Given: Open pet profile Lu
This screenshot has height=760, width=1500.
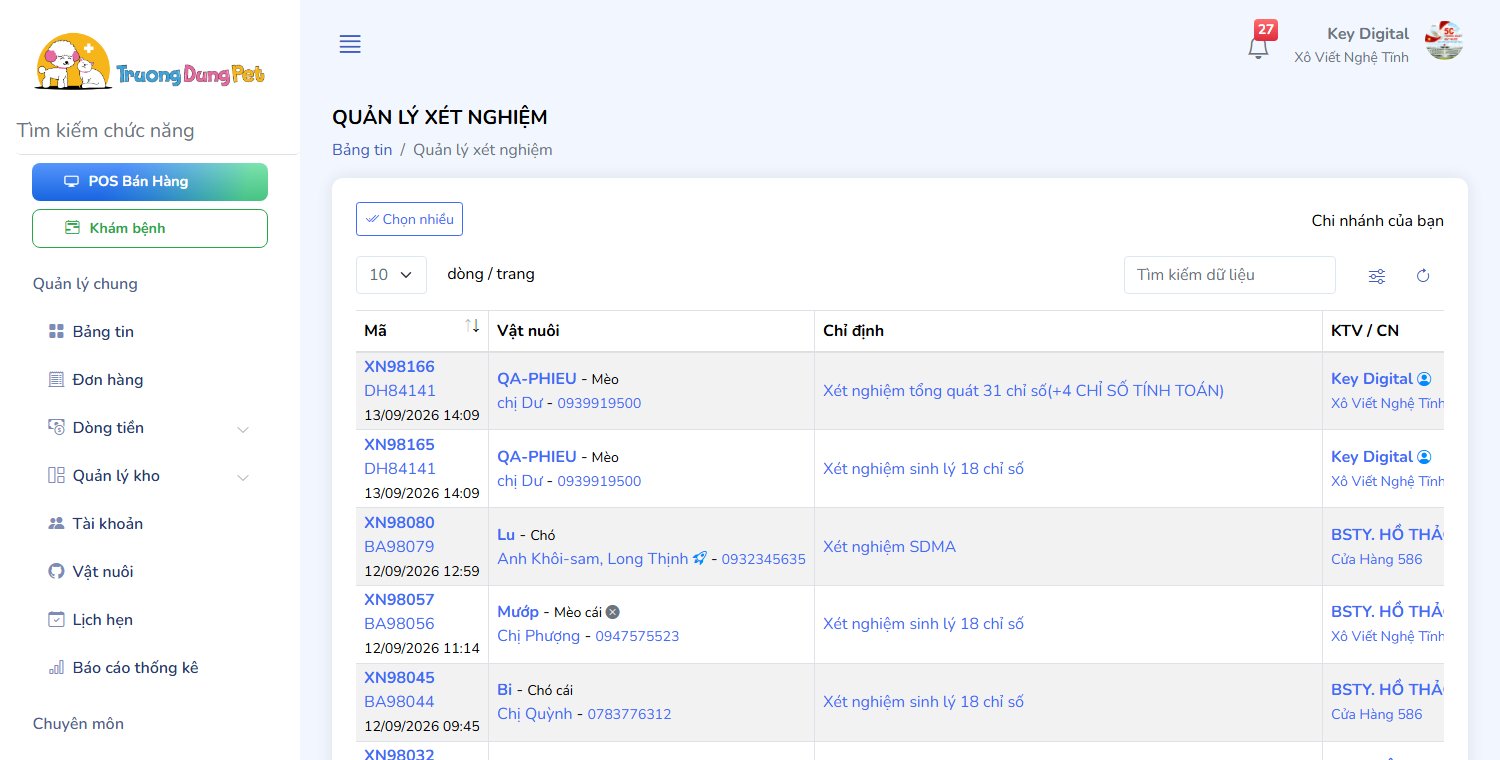Looking at the screenshot, I should coord(506,535).
